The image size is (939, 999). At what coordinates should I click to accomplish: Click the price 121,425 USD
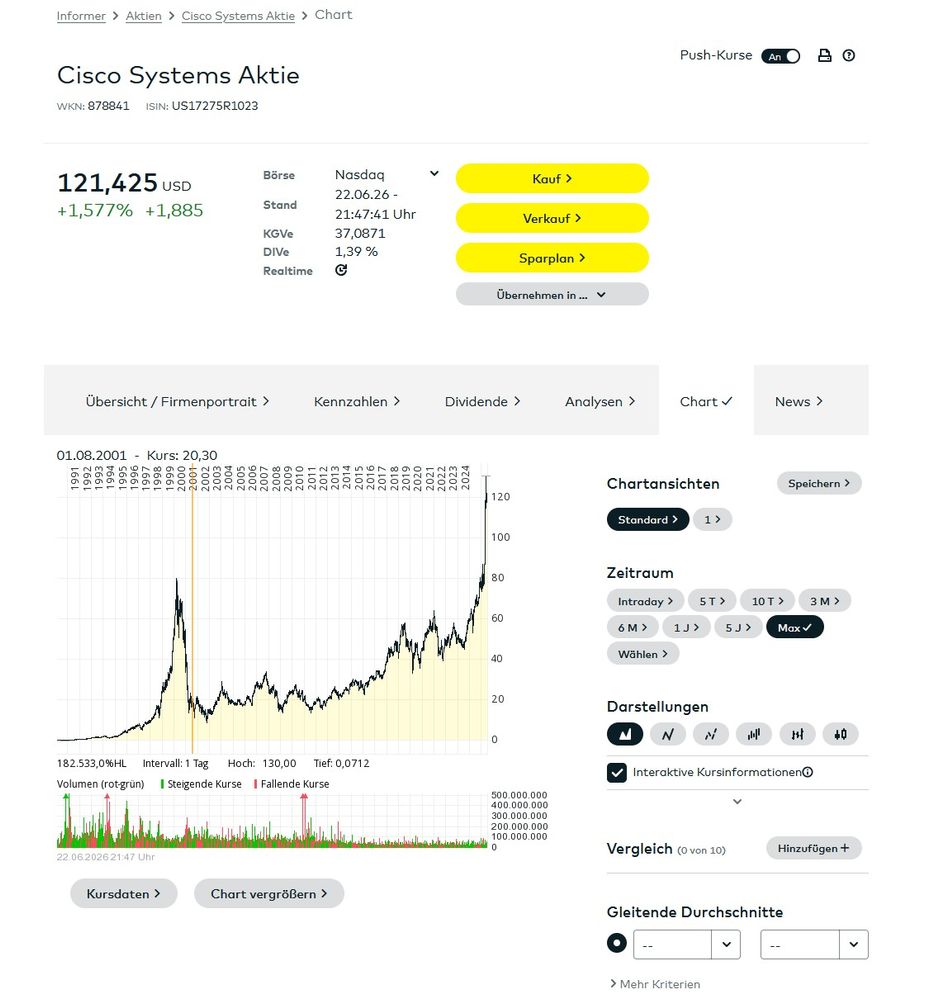(124, 183)
